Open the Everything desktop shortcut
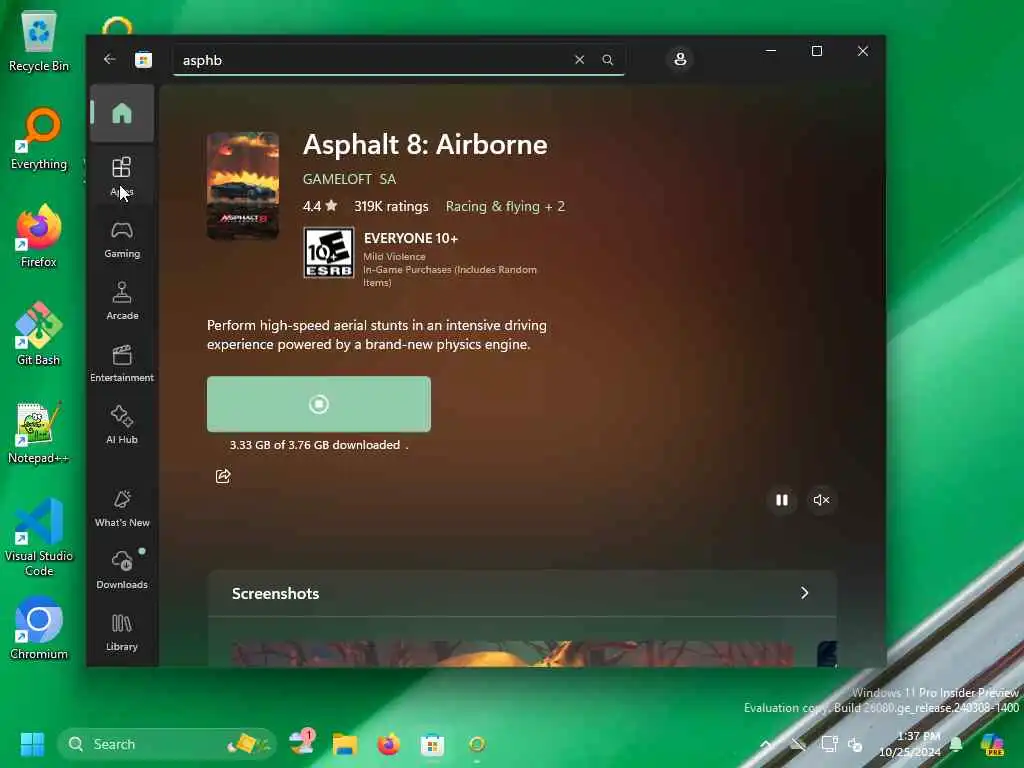This screenshot has width=1024, height=768. 39,139
